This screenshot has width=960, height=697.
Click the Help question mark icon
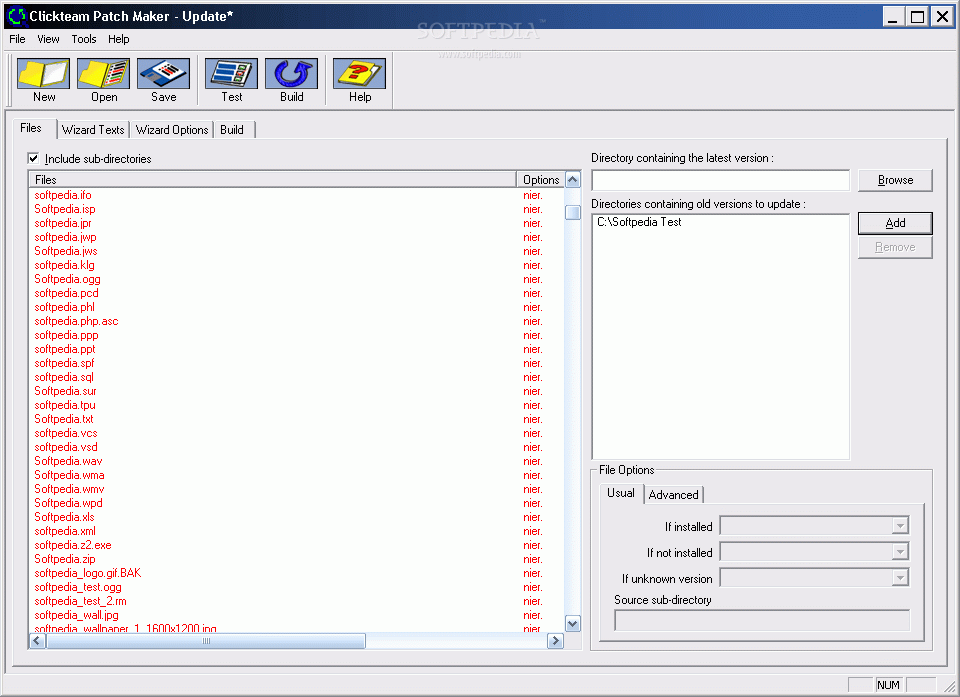pyautogui.click(x=359, y=73)
